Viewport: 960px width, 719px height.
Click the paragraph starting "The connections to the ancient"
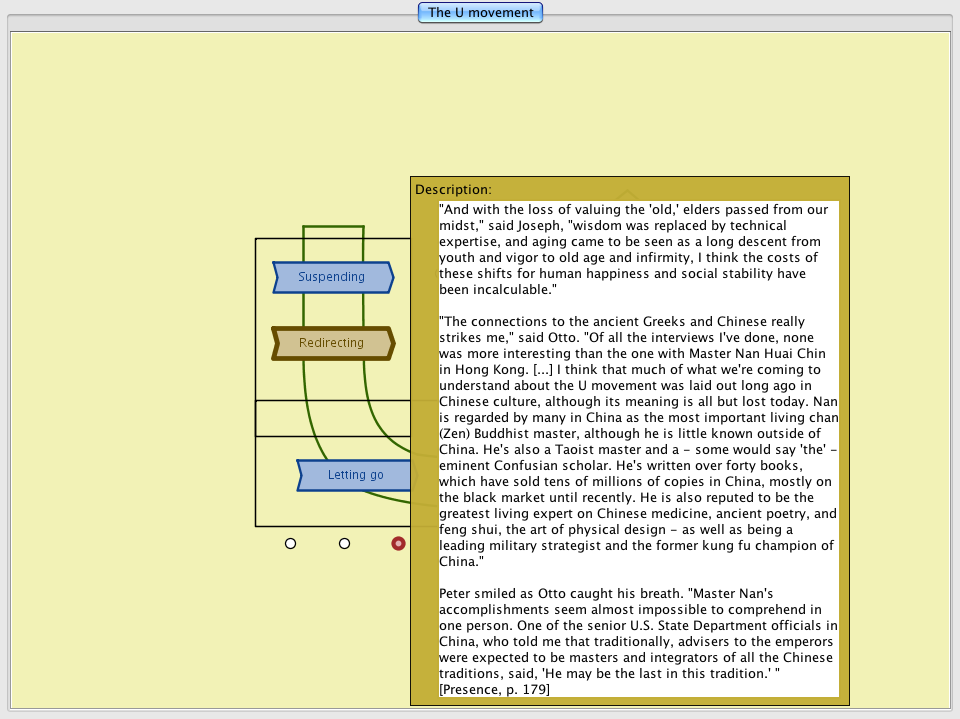point(638,440)
